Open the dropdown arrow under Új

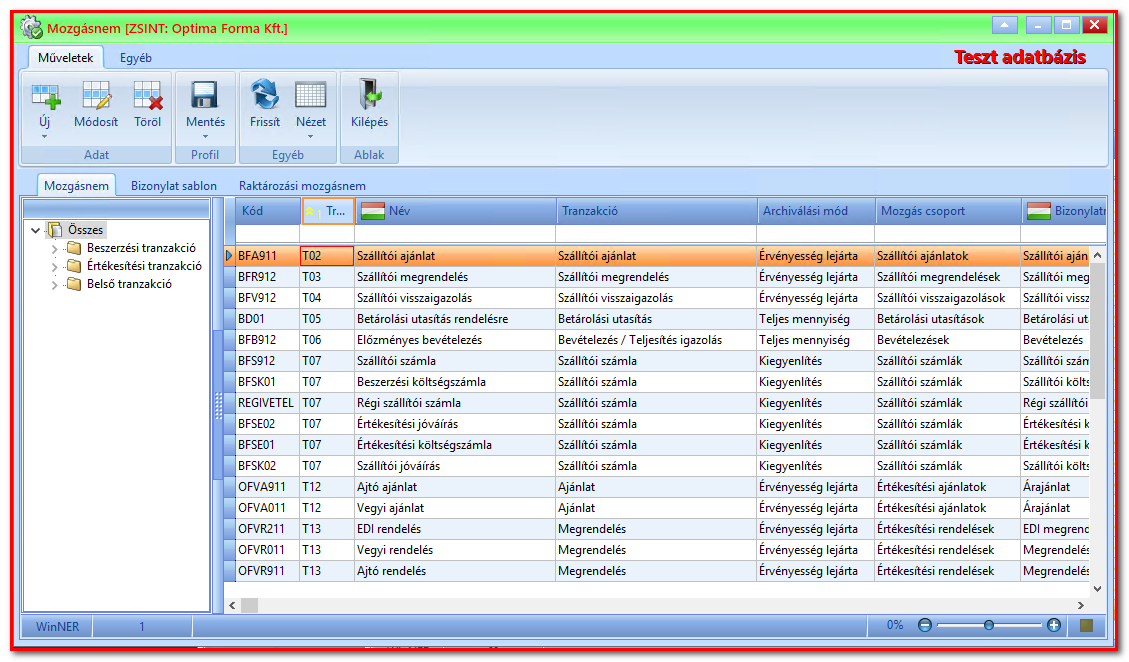[45, 137]
